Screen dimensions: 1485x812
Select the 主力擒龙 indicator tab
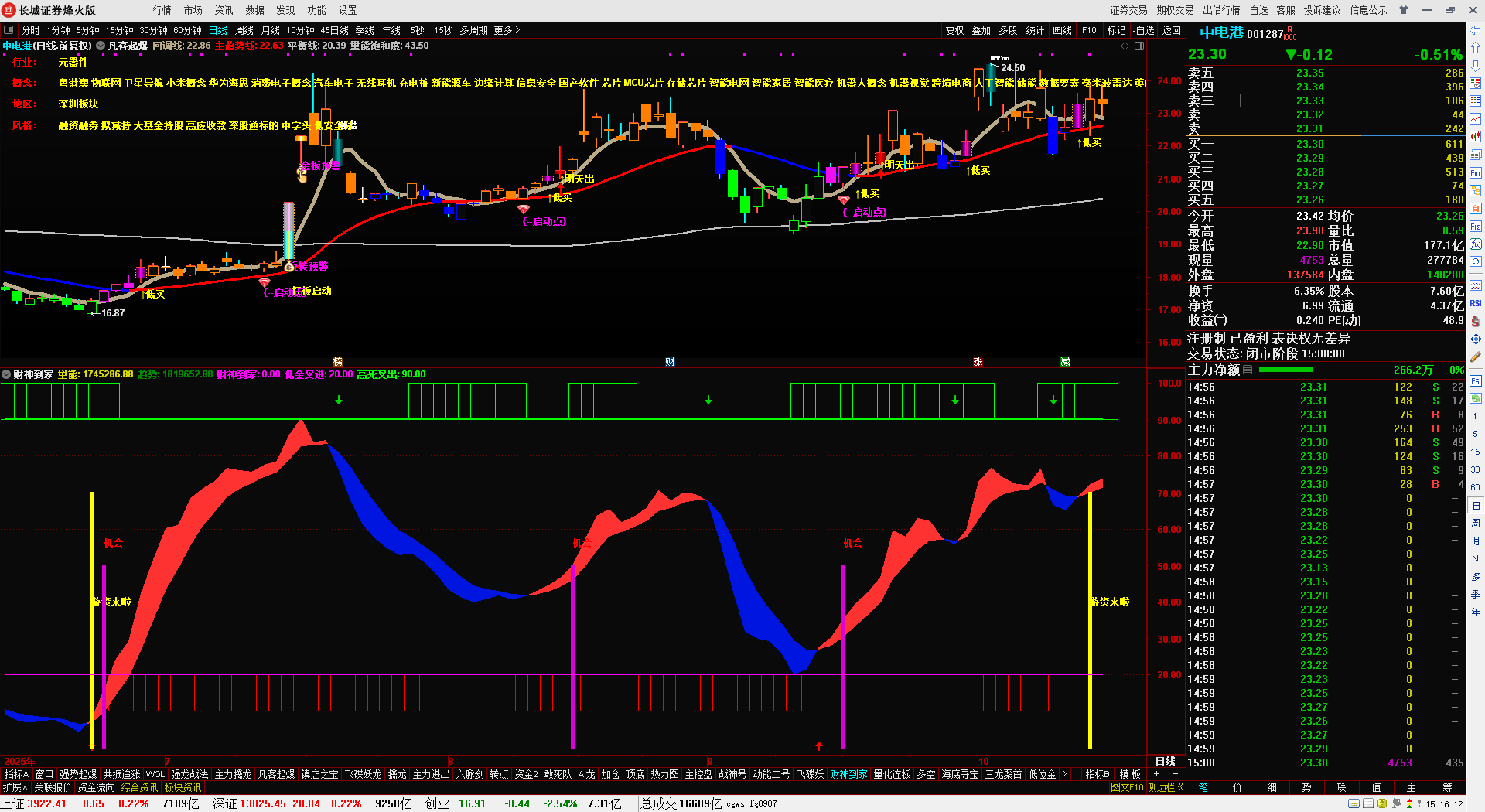[x=233, y=774]
